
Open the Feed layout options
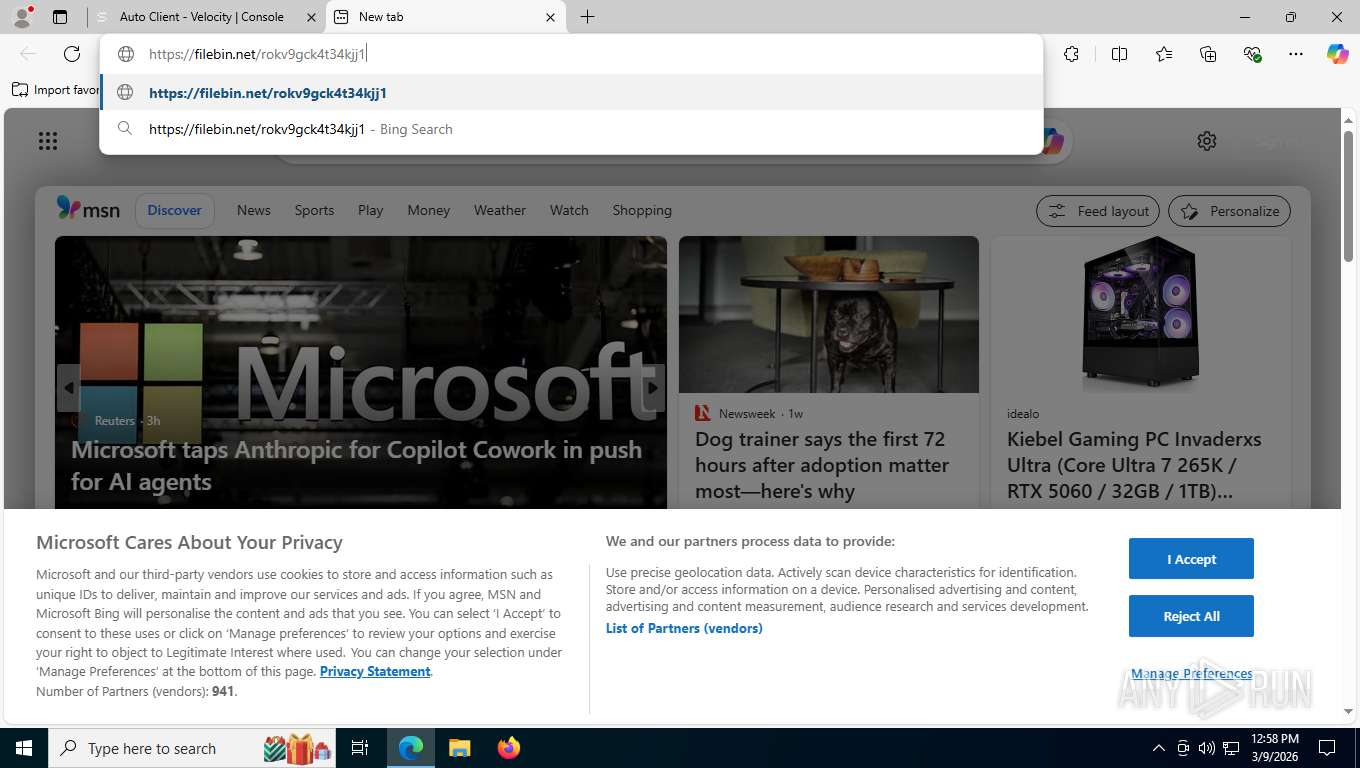1098,211
